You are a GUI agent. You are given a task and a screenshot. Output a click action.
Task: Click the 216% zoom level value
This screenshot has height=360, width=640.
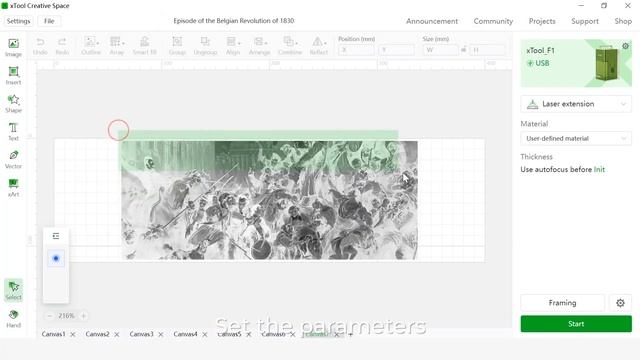point(66,316)
